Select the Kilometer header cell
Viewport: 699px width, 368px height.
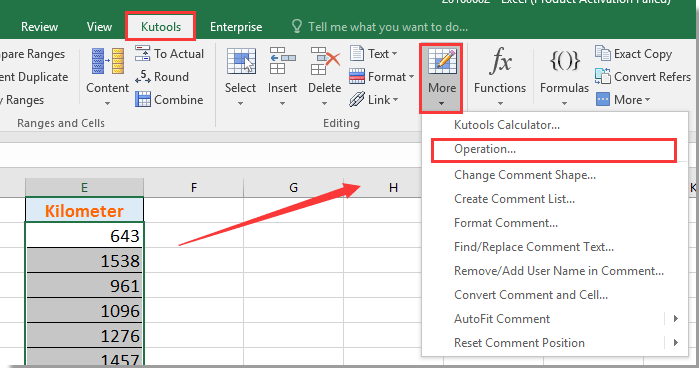[x=84, y=211]
